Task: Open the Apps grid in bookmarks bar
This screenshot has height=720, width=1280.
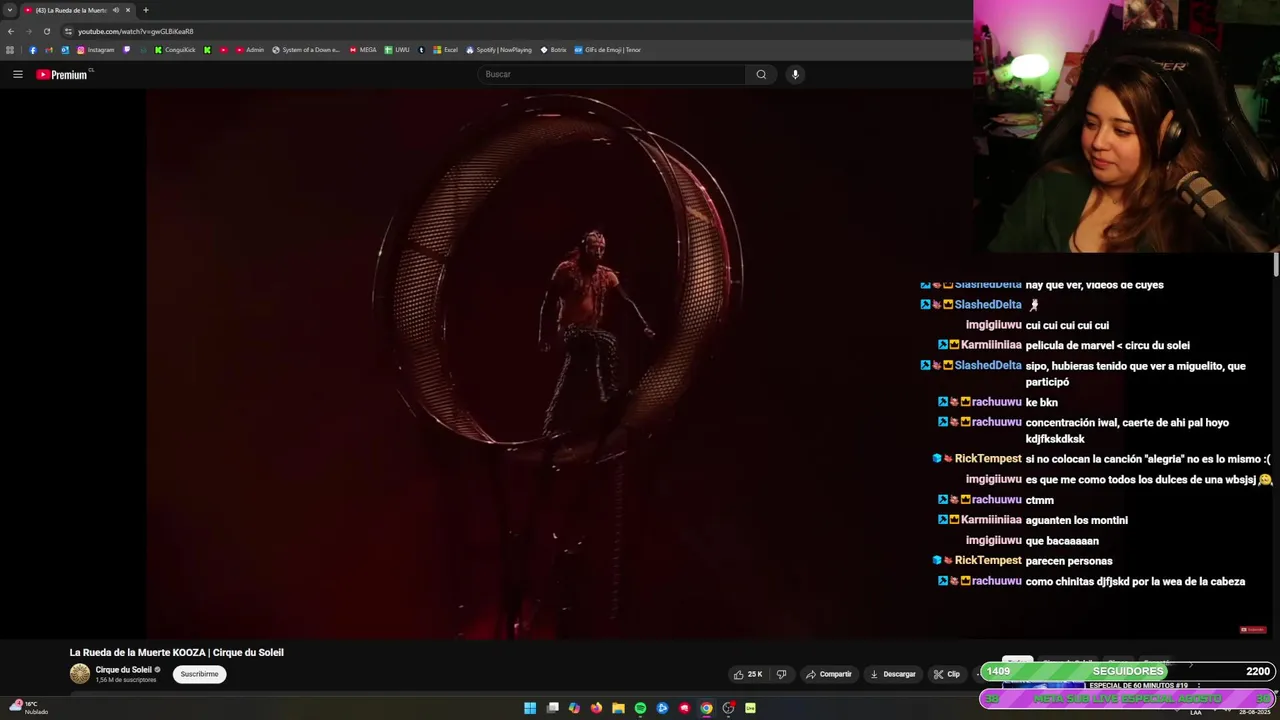Action: click(x=10, y=50)
